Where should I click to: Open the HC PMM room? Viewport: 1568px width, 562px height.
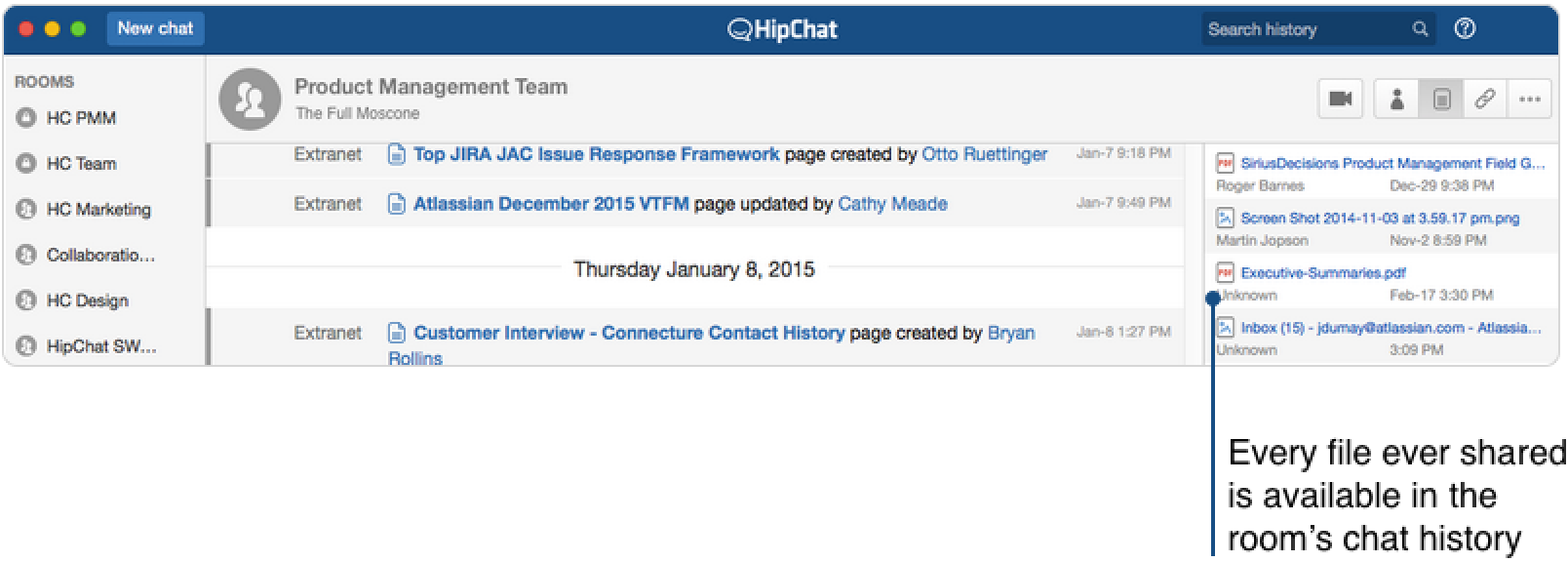click(81, 118)
